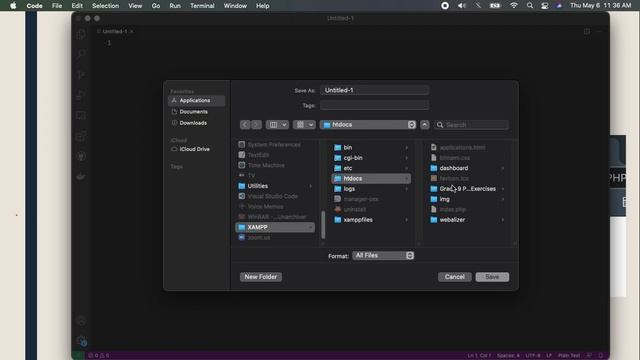Image resolution: width=640 pixels, height=360 pixels.
Task: Expand the chevron next to the dashboard folder
Action: pos(502,168)
